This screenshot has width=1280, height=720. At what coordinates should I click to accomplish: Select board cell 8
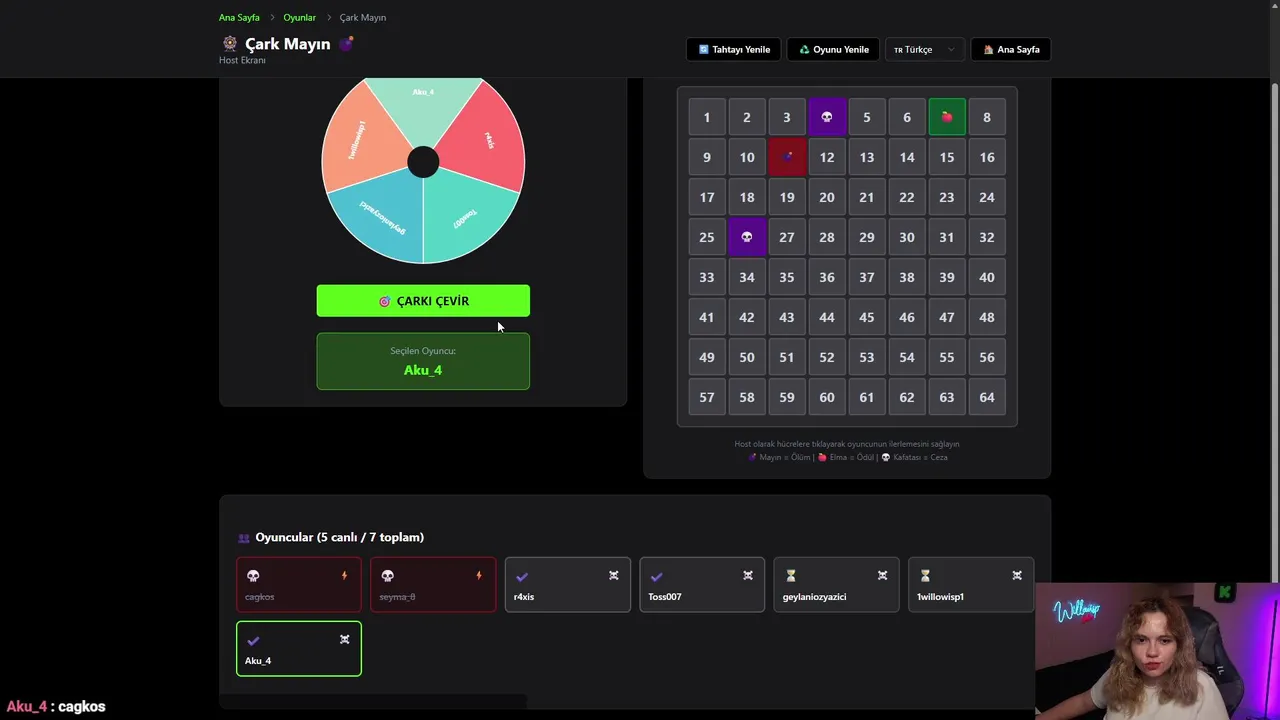[x=987, y=117]
